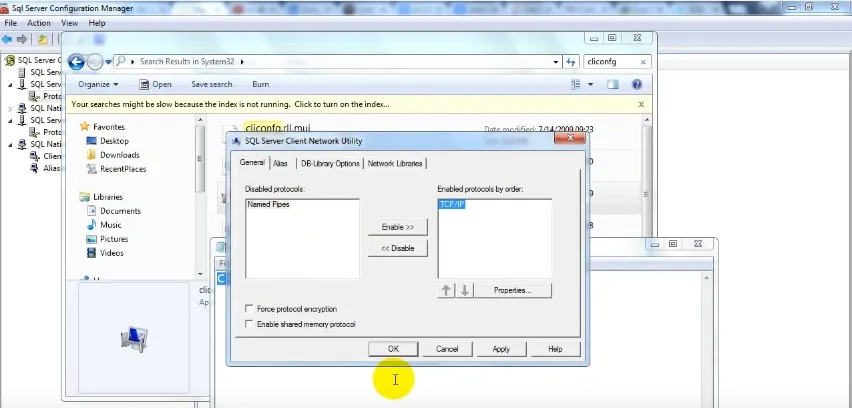Viewport: 852px width, 408px height.
Task: Check Enable shared memory protocol
Action: [249, 324]
